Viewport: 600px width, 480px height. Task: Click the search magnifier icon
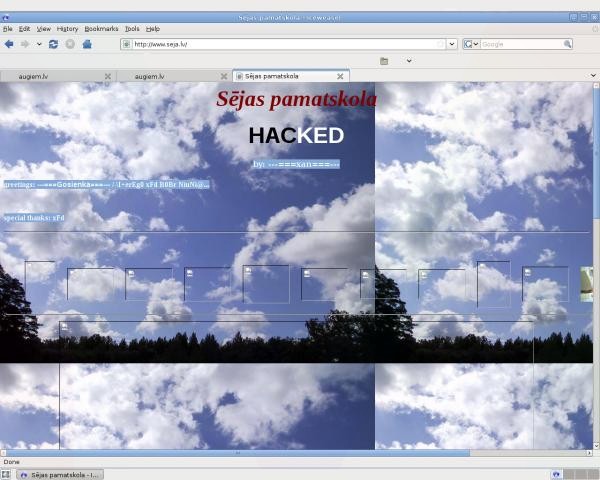pyautogui.click(x=567, y=44)
